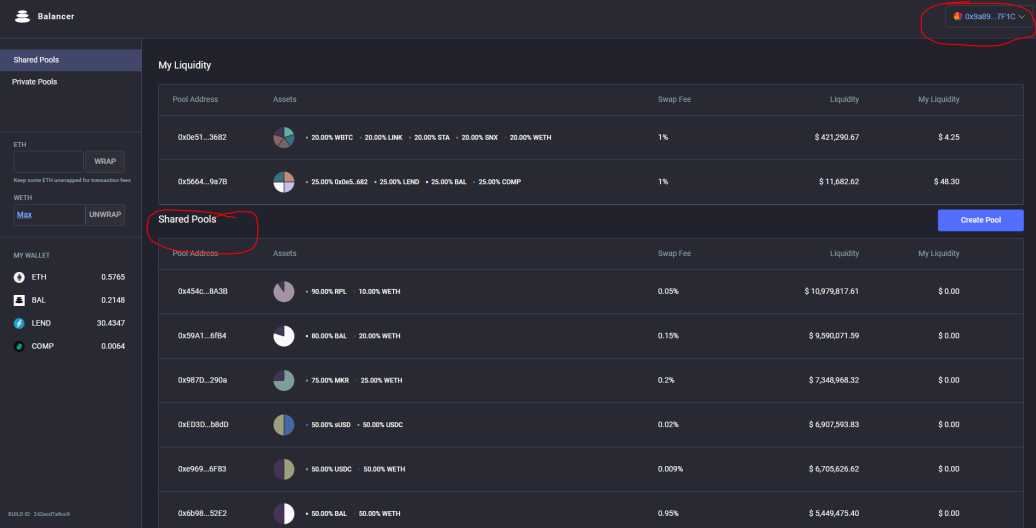Open pool address 0xe969...6F83

tap(202, 469)
